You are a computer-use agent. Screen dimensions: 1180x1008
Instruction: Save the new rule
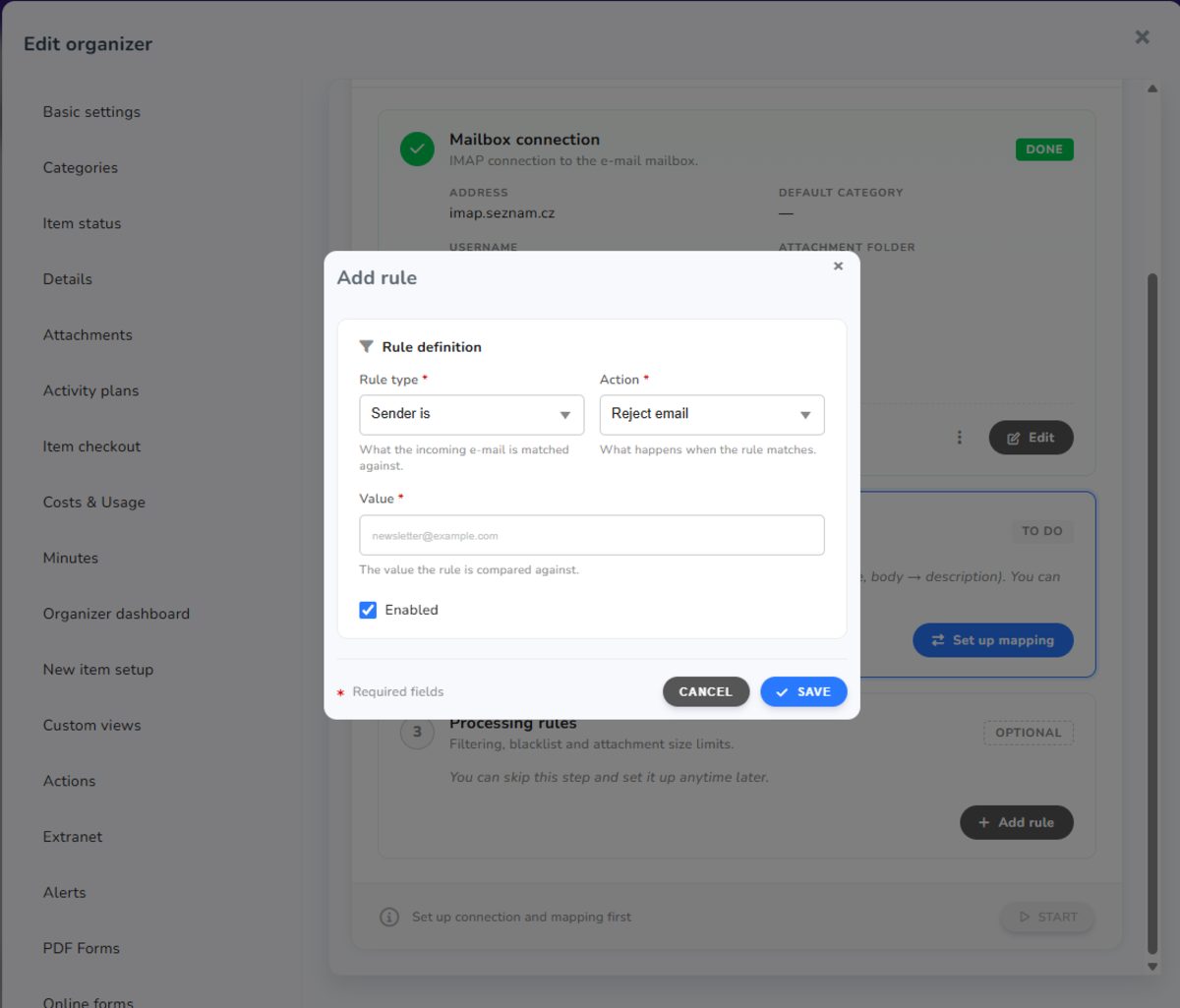point(803,691)
